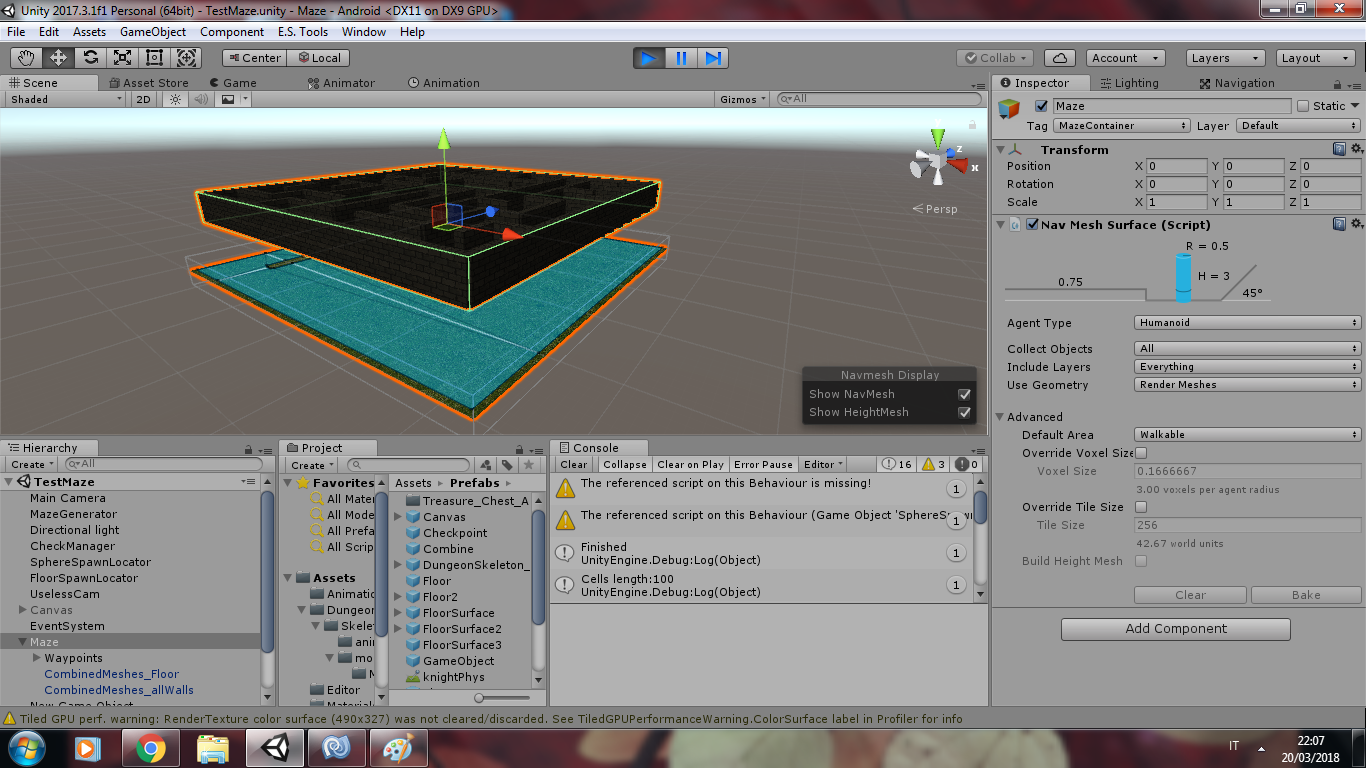Screen dimensions: 1366x768
Task: Toggle 2D scene view mode
Action: point(144,99)
